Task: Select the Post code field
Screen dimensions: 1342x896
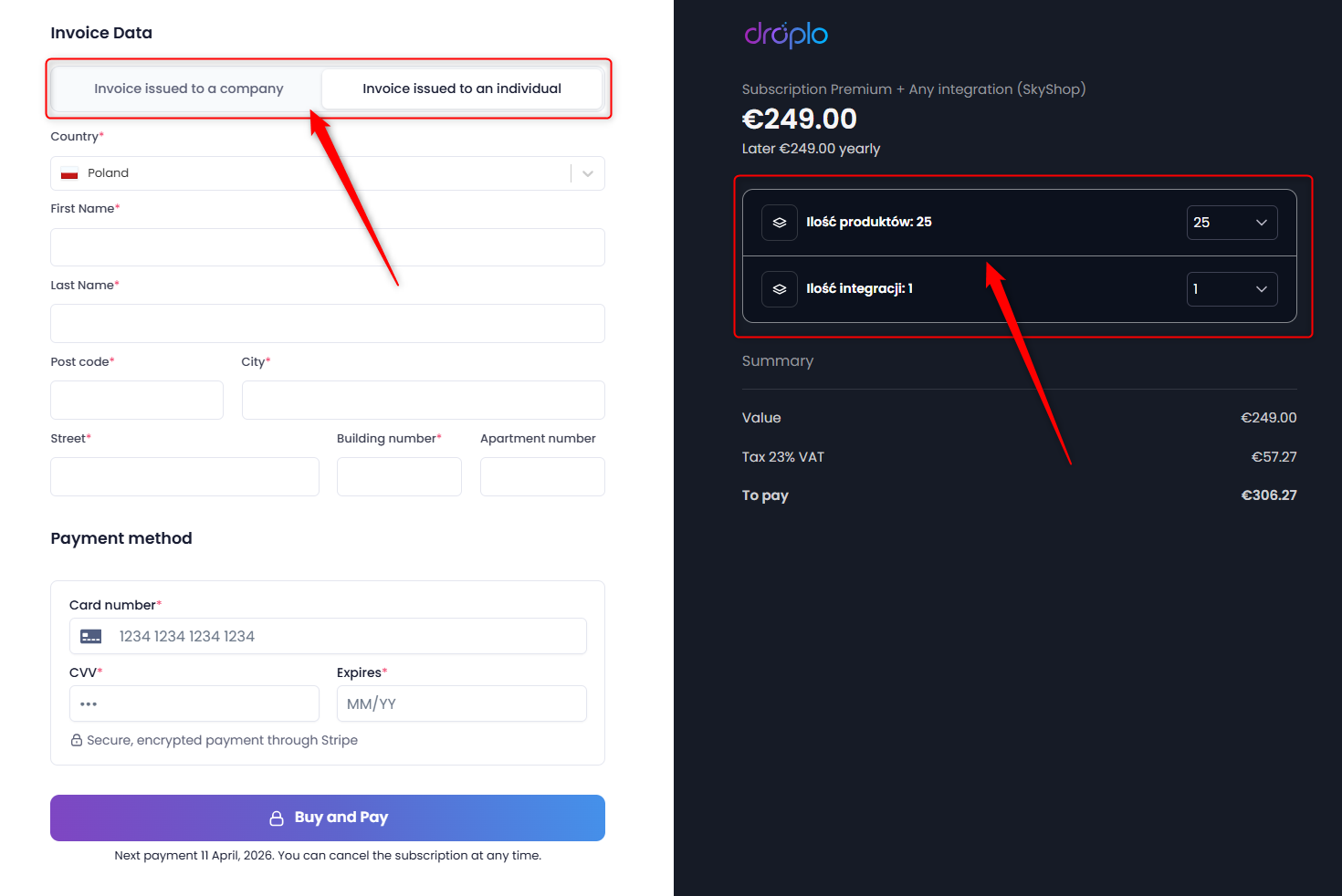Action: click(137, 401)
